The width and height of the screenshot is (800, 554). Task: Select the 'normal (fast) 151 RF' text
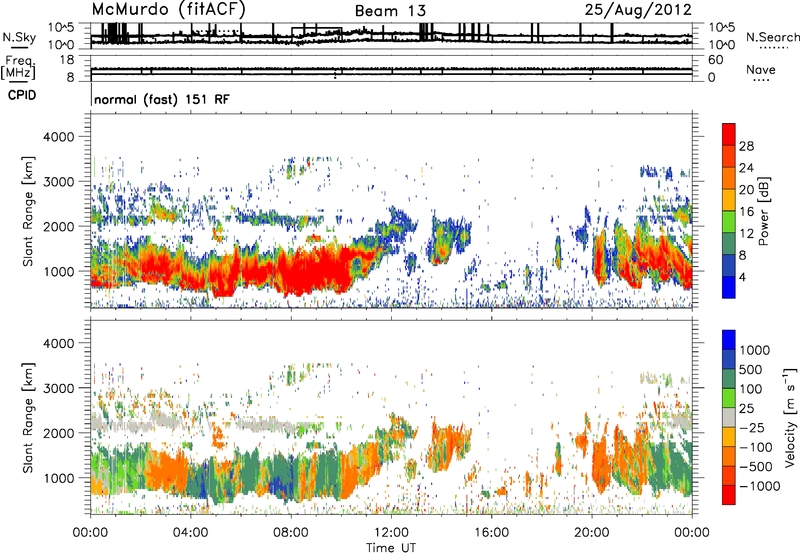point(162,99)
